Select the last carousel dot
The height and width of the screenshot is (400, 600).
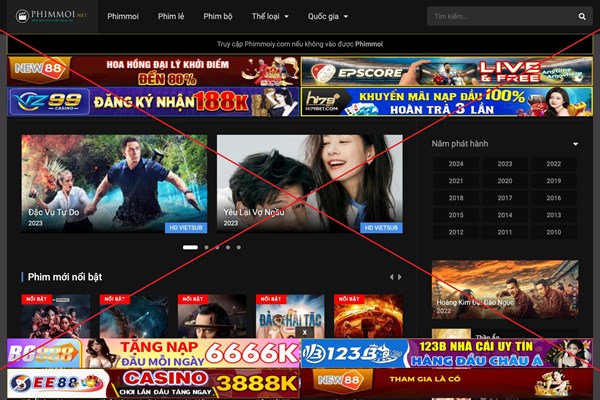click(x=239, y=247)
